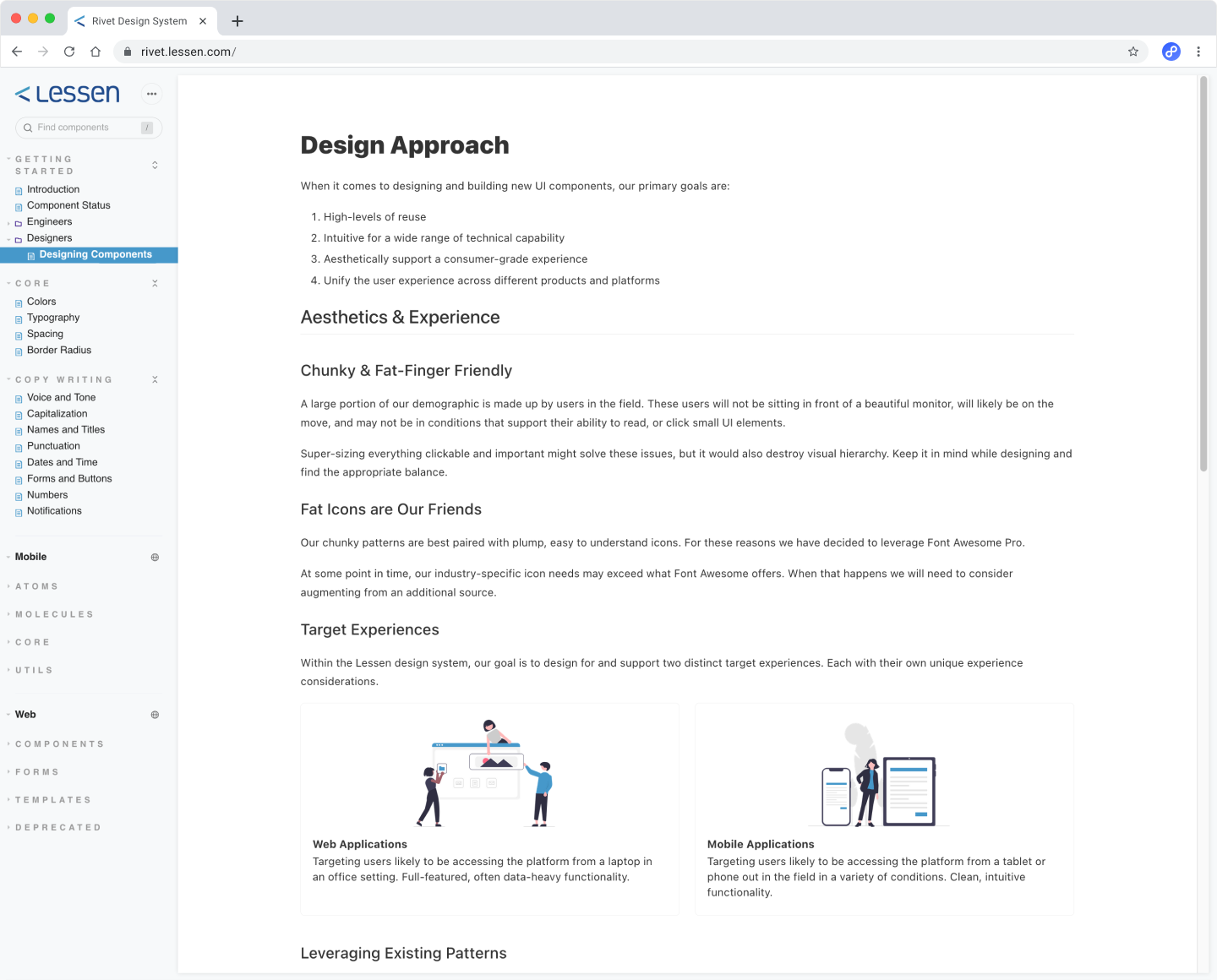Click globe icon next to Mobile

point(155,558)
